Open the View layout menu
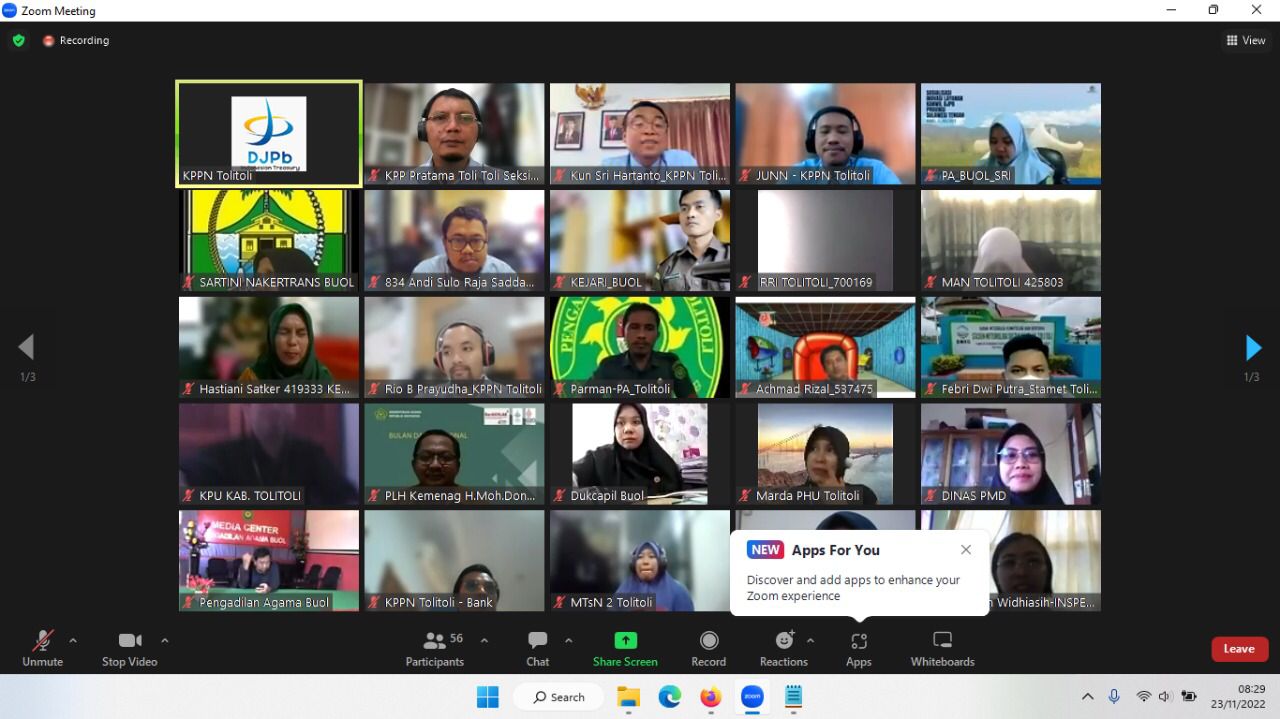The image size is (1280, 719). click(x=1246, y=40)
